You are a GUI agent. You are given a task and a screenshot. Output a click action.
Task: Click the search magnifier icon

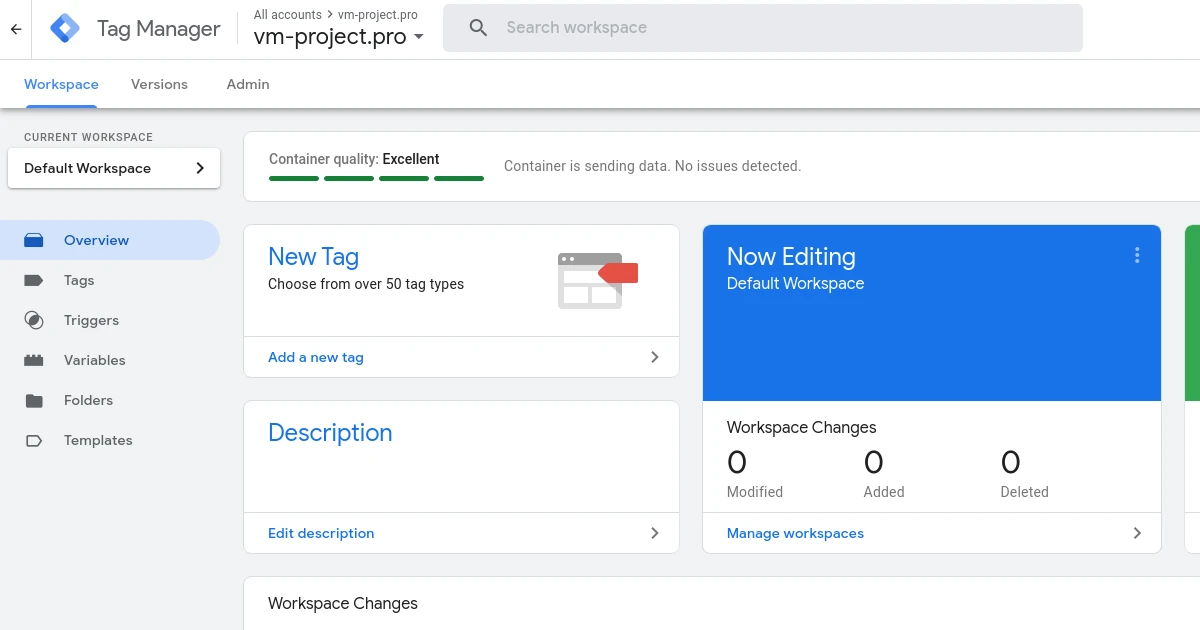[478, 28]
